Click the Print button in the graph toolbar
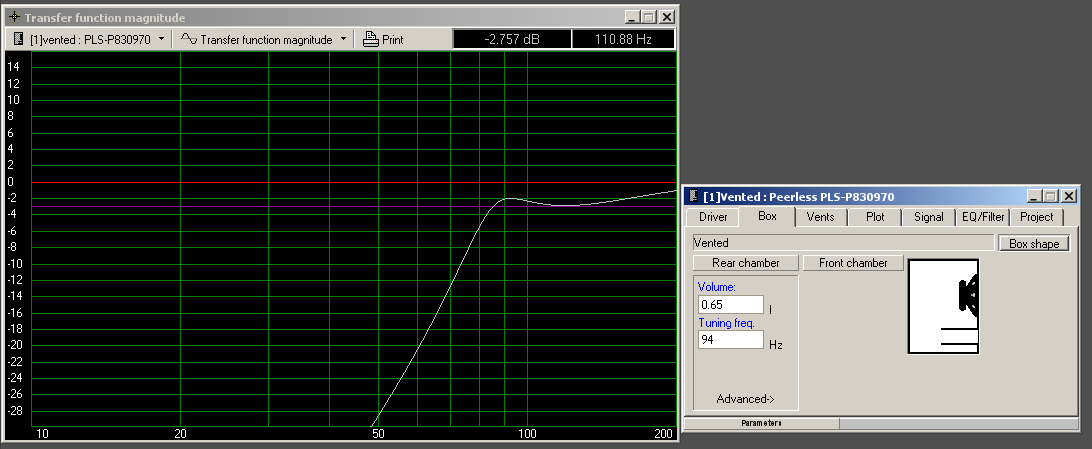1092x449 pixels. pos(383,40)
